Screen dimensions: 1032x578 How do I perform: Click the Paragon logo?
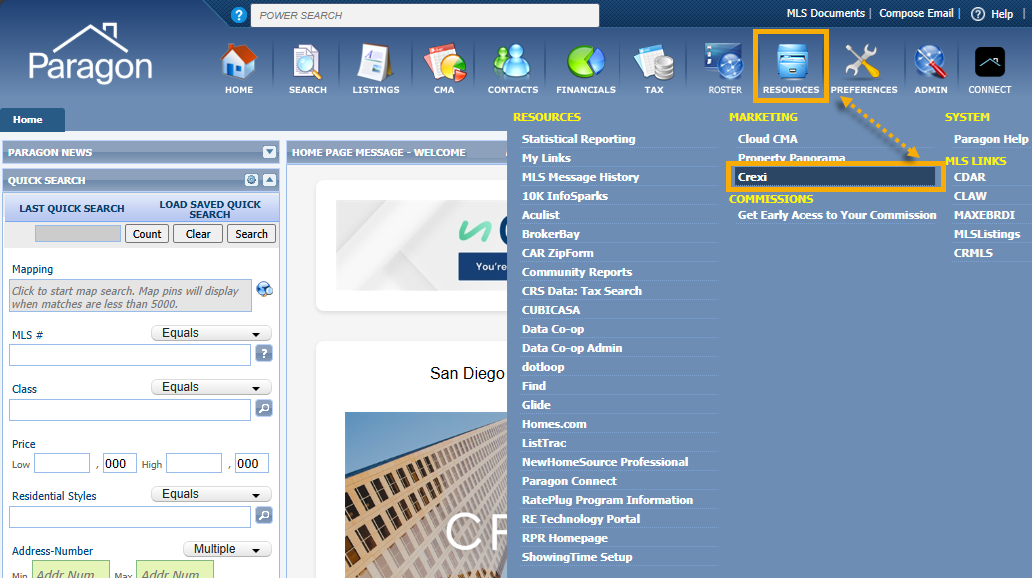pos(91,55)
